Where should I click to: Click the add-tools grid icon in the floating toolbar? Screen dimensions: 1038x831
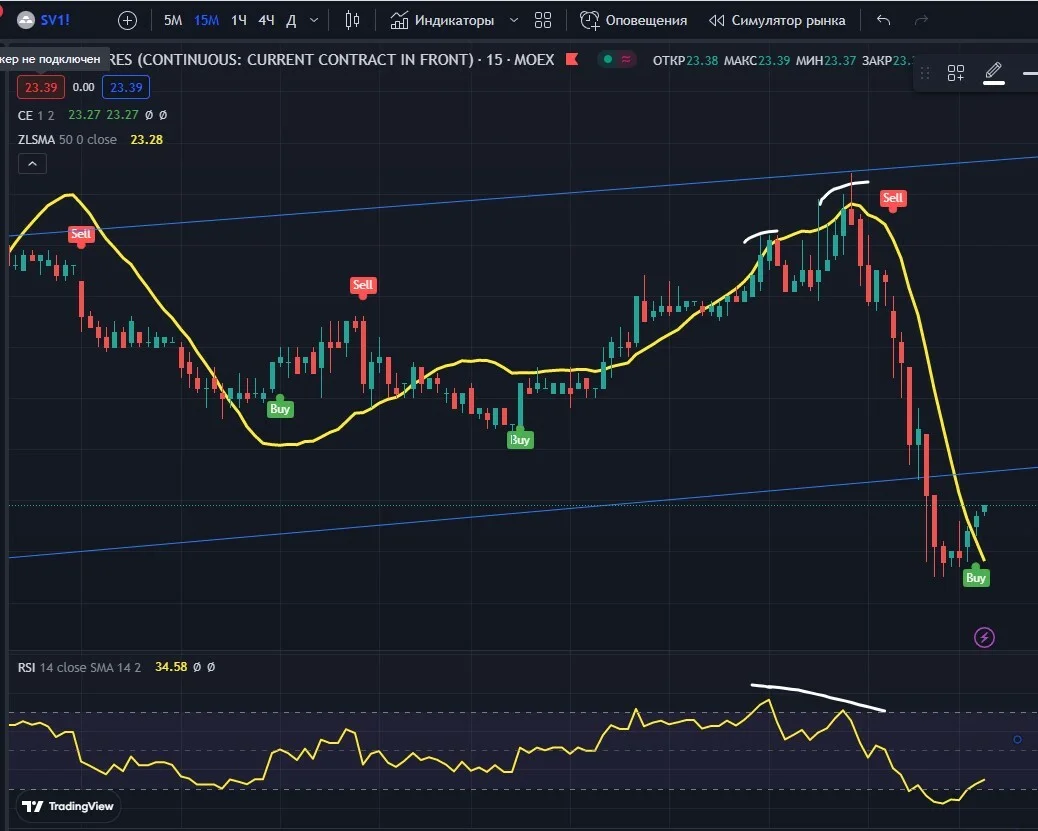(955, 73)
